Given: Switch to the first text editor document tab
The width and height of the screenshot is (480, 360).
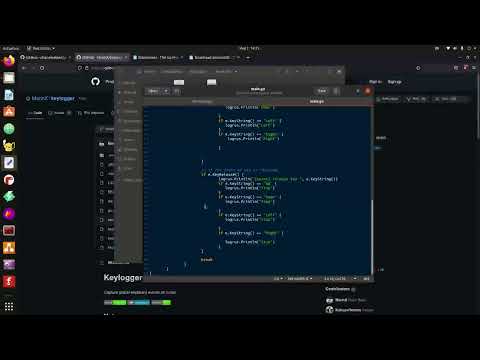Looking at the screenshot, I should point(202,101).
